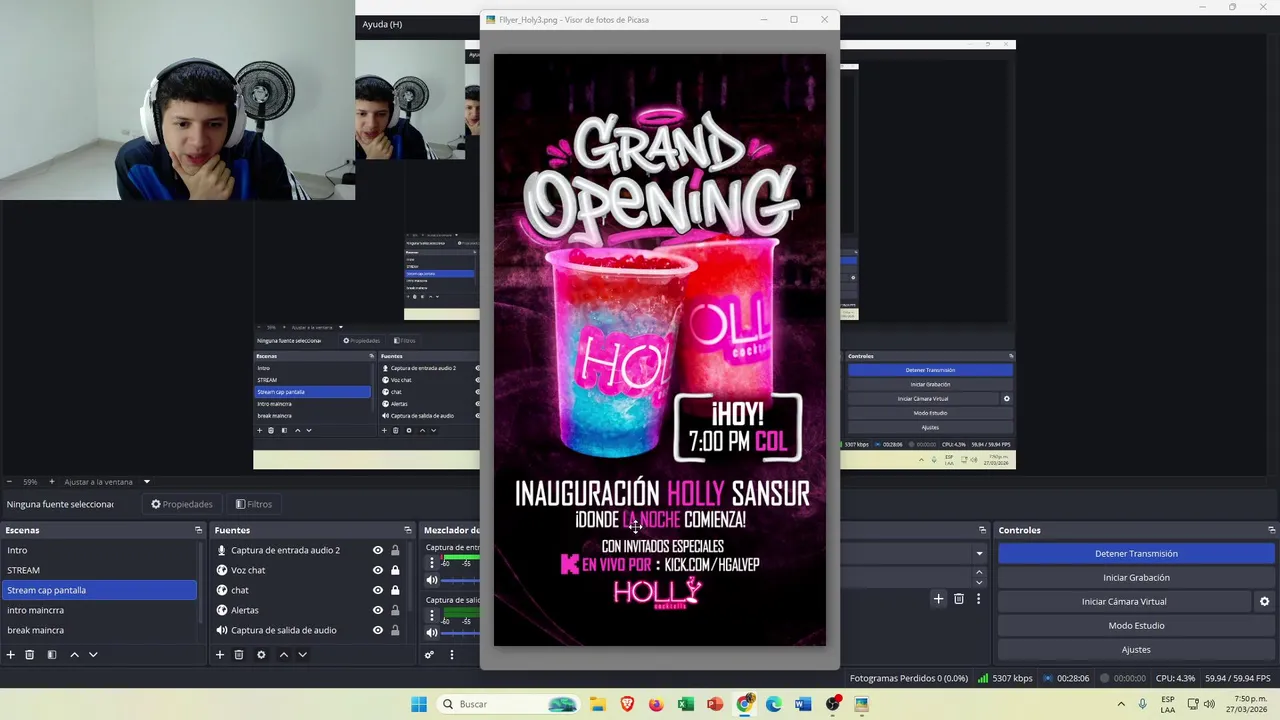Remove the transition with trash icon

[x=959, y=599]
